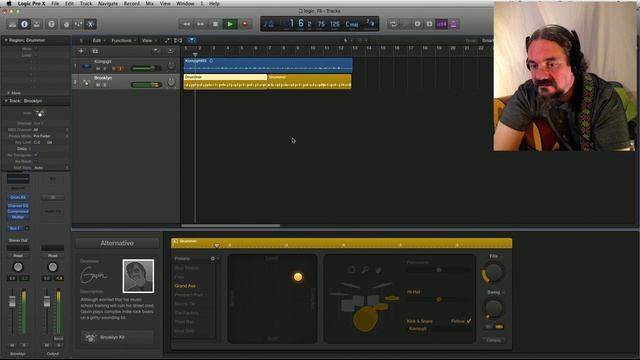Open the Mixer button
This screenshot has height=360, width=640.
78,24
